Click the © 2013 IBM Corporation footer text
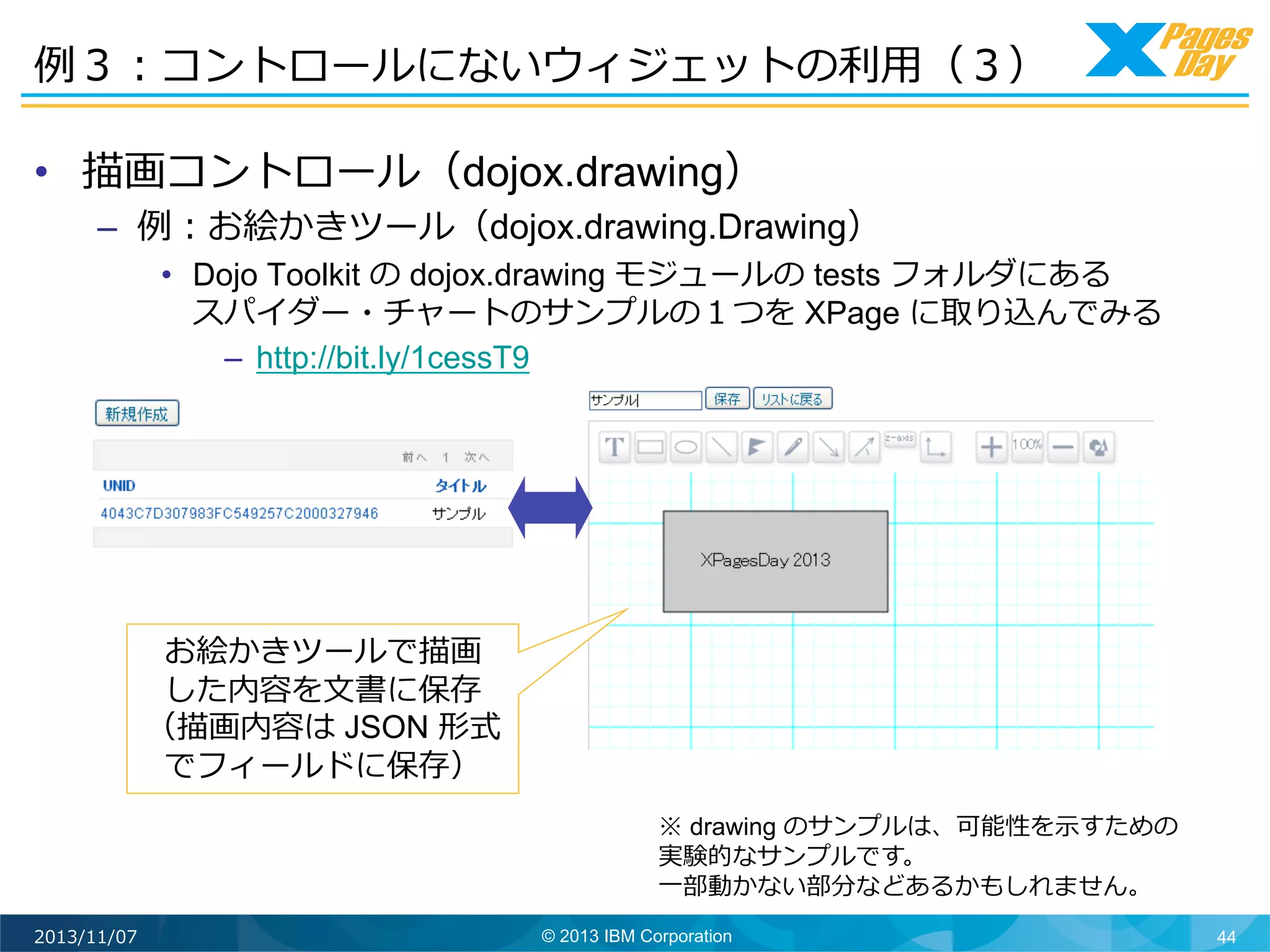 pyautogui.click(x=636, y=936)
